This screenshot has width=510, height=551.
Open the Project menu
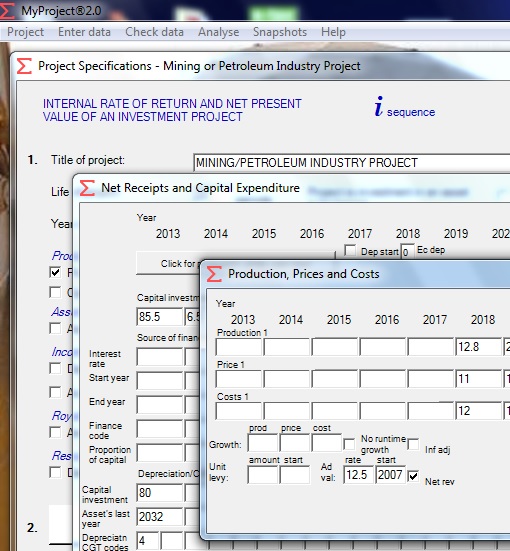[25, 32]
